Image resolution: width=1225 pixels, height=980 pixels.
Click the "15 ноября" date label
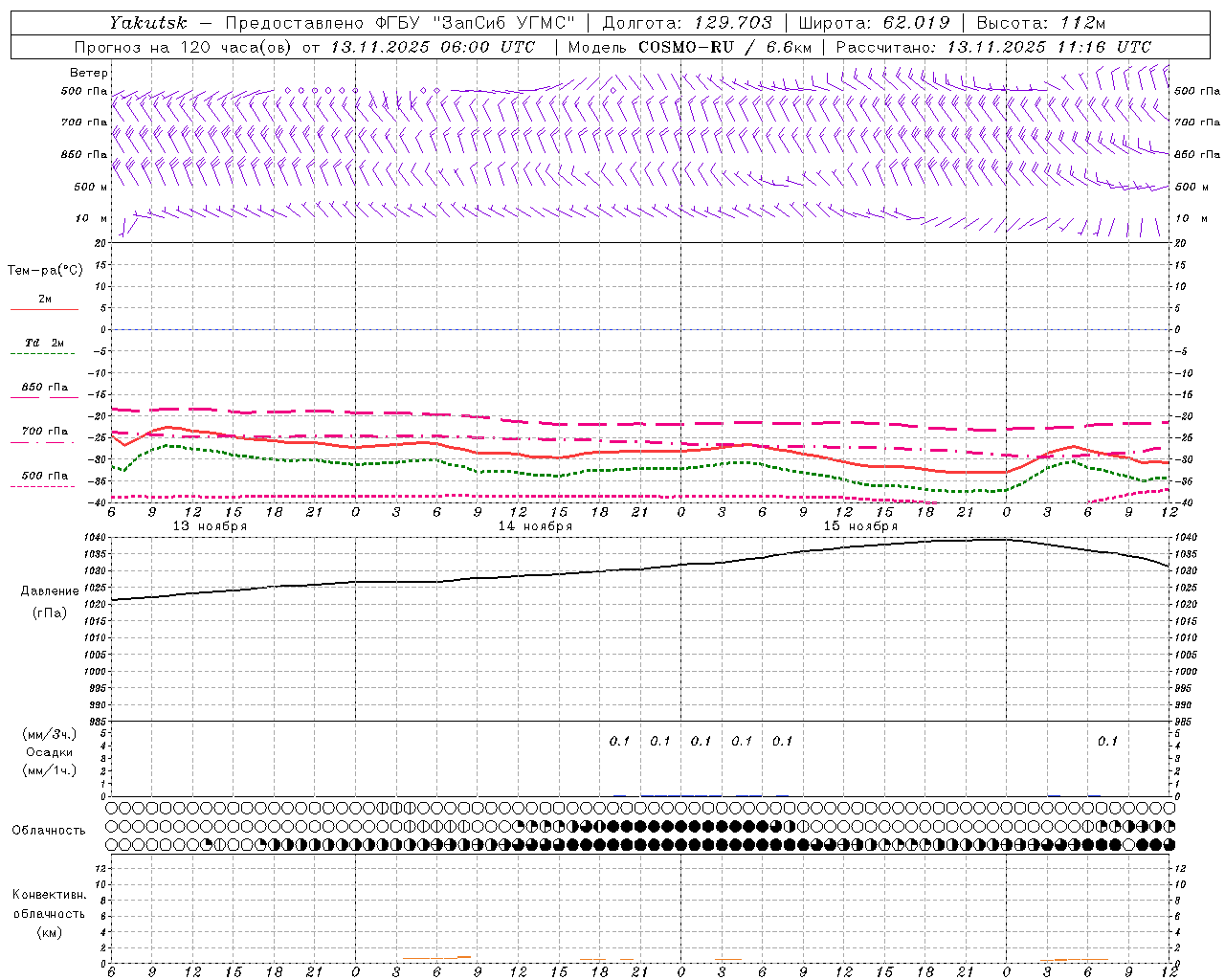(860, 526)
